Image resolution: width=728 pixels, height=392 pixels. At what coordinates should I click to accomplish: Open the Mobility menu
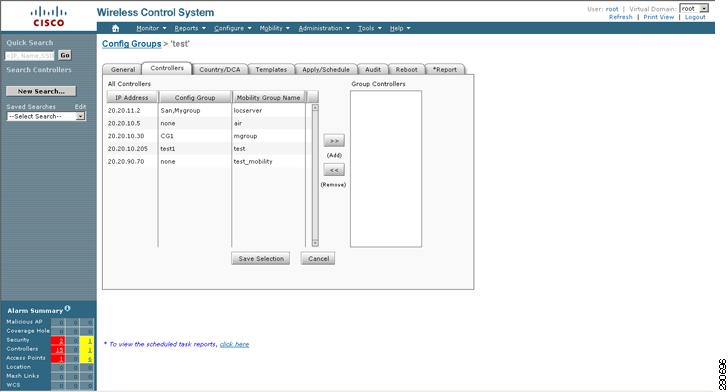[274, 28]
